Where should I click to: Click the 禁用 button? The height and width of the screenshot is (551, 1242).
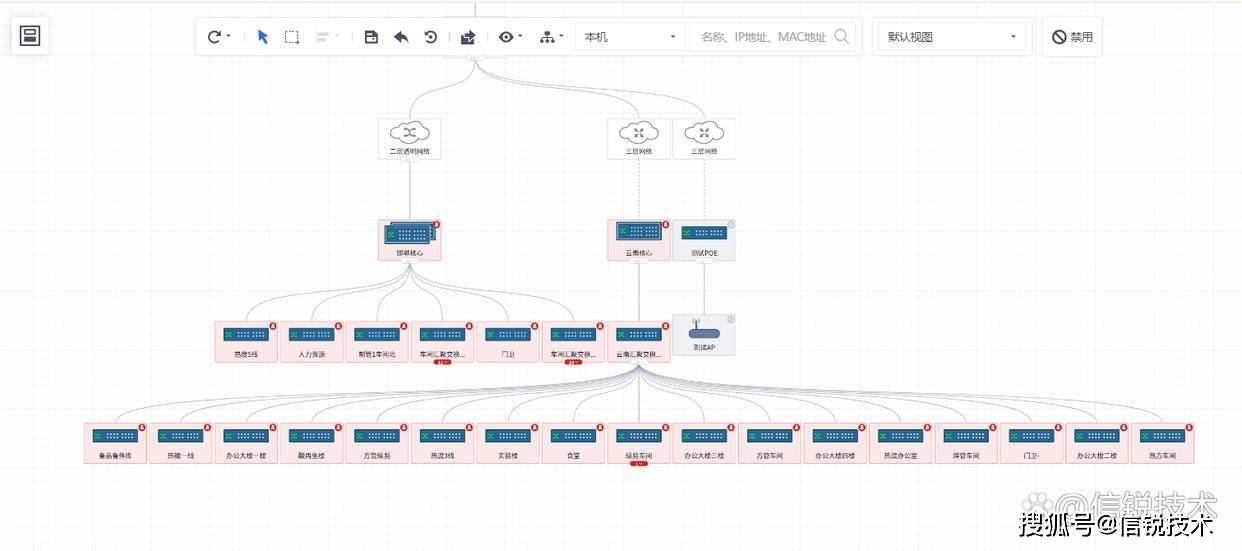click(1072, 37)
